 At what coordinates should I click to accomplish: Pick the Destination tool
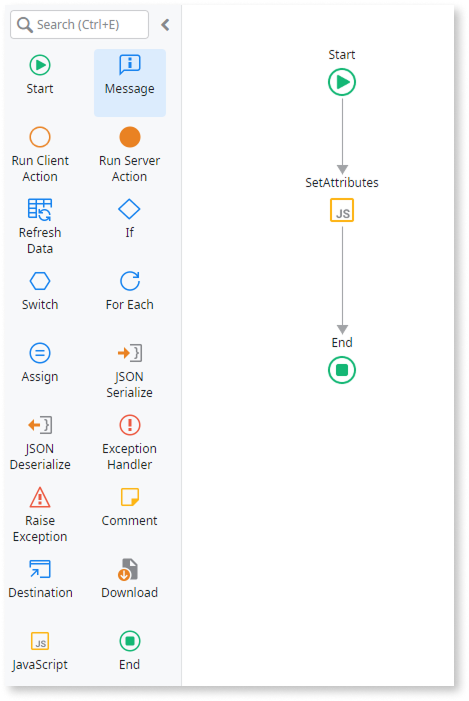40,579
